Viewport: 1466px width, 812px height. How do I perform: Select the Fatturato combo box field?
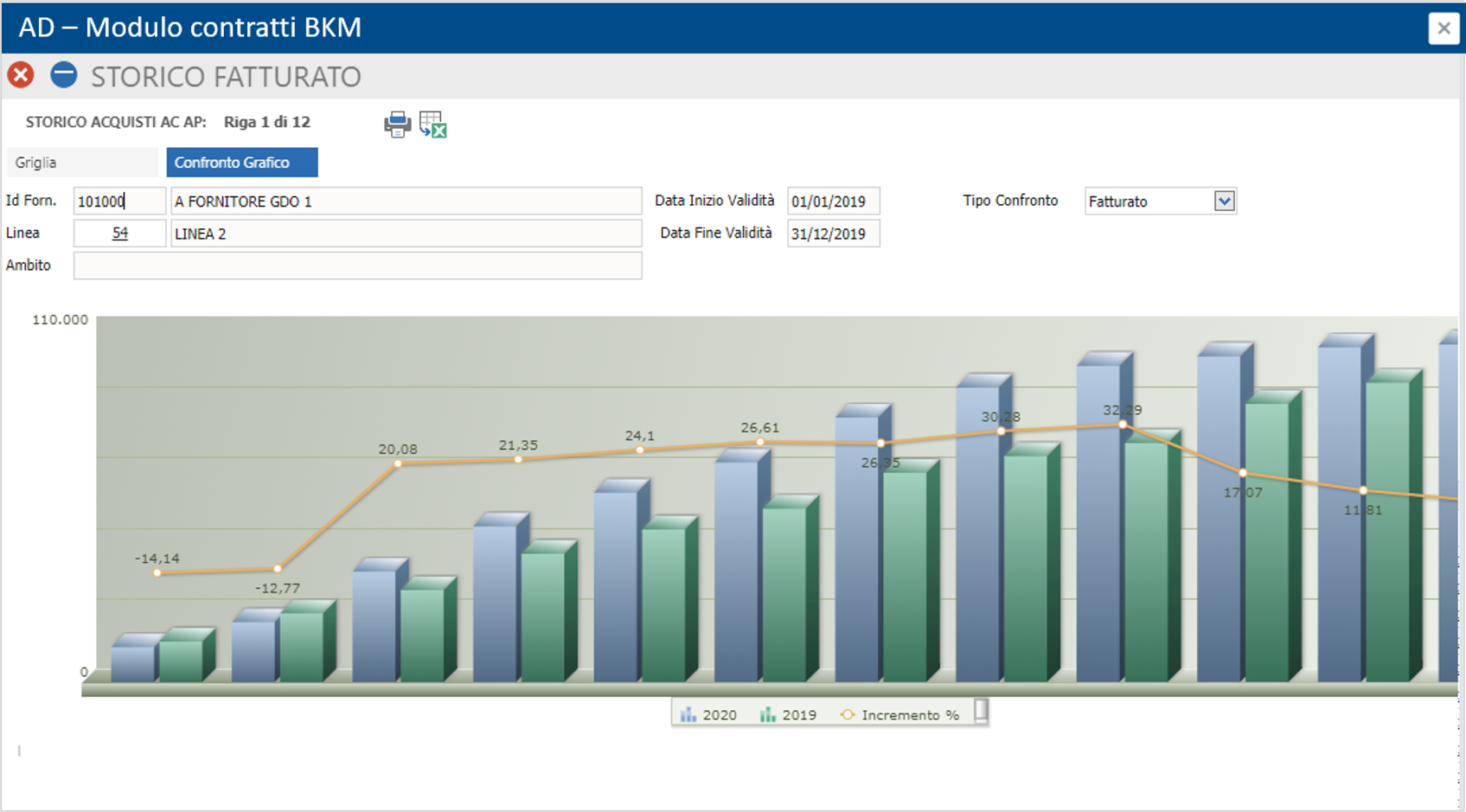(1149, 201)
